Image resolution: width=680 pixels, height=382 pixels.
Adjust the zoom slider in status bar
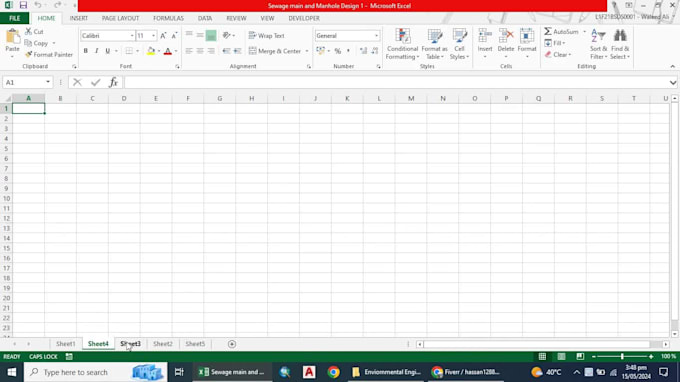tap(622, 356)
